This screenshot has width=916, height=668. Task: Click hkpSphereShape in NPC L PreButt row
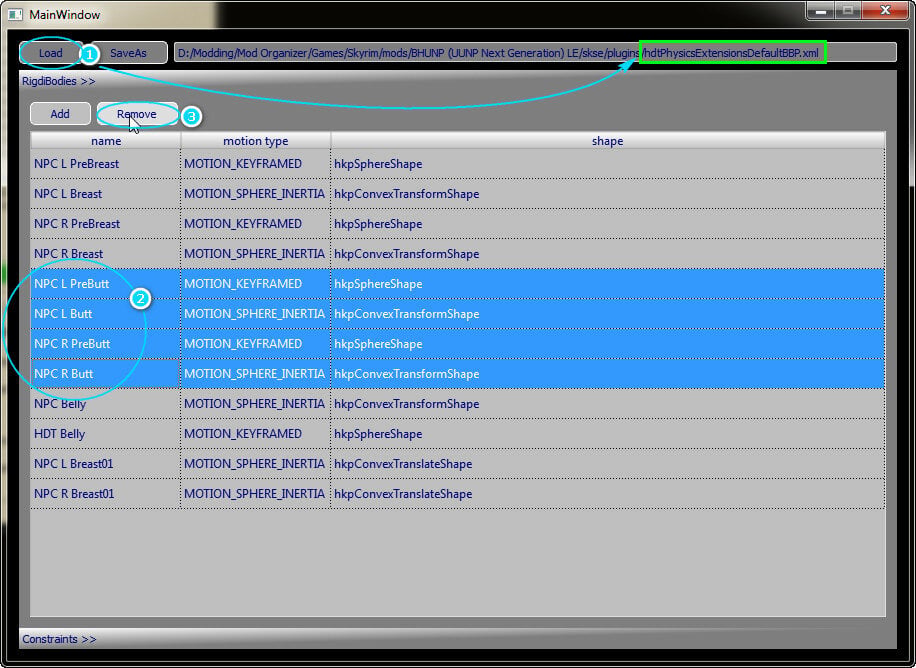click(378, 284)
